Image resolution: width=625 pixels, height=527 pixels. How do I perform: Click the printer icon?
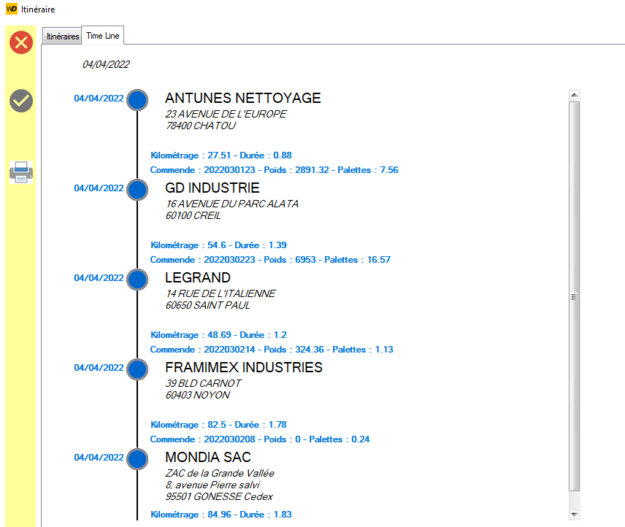[x=21, y=172]
